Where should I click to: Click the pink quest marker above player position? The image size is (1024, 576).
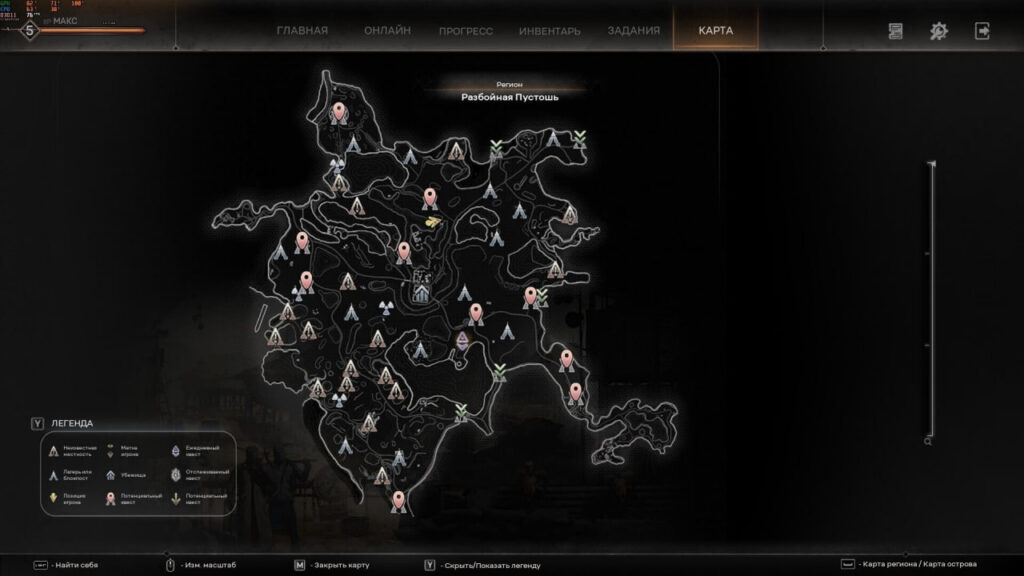click(429, 198)
